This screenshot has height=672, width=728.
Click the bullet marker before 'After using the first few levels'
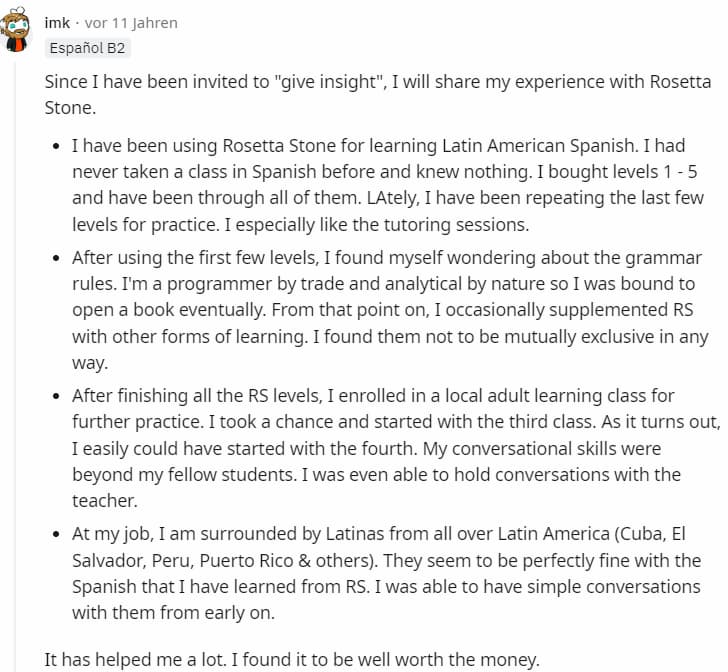coord(57,258)
